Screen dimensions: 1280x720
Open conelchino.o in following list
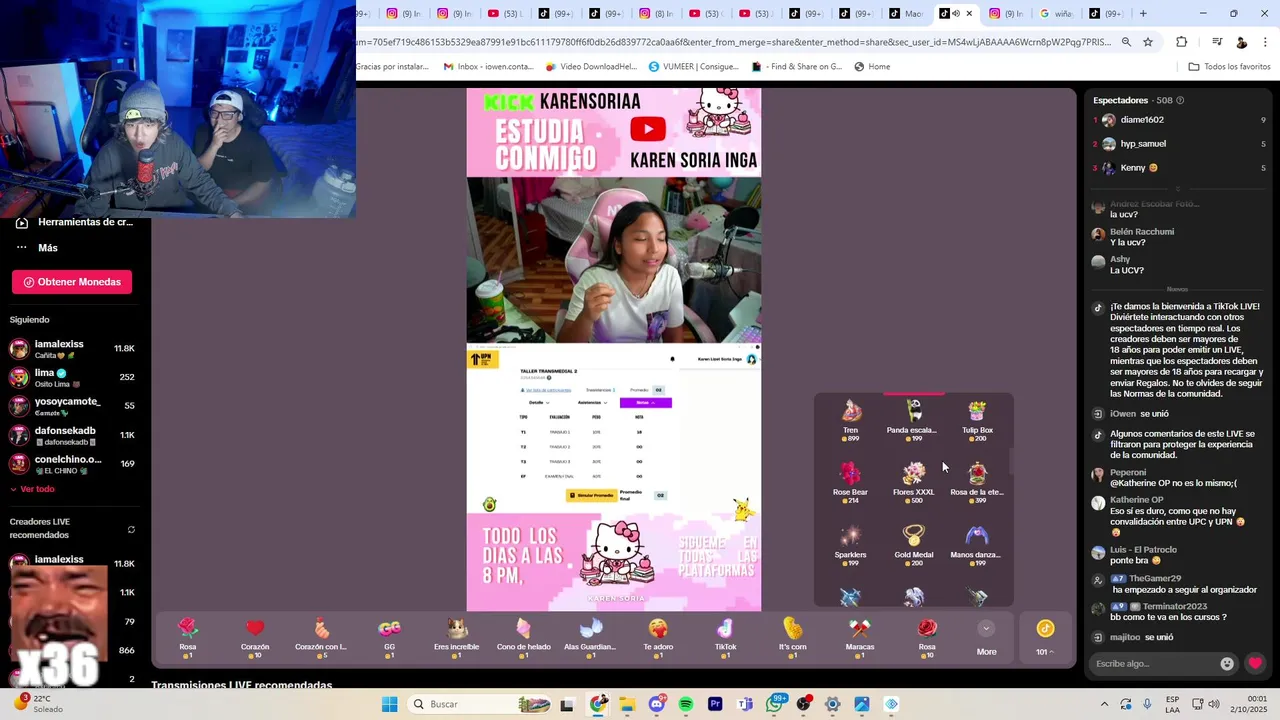coord(72,464)
